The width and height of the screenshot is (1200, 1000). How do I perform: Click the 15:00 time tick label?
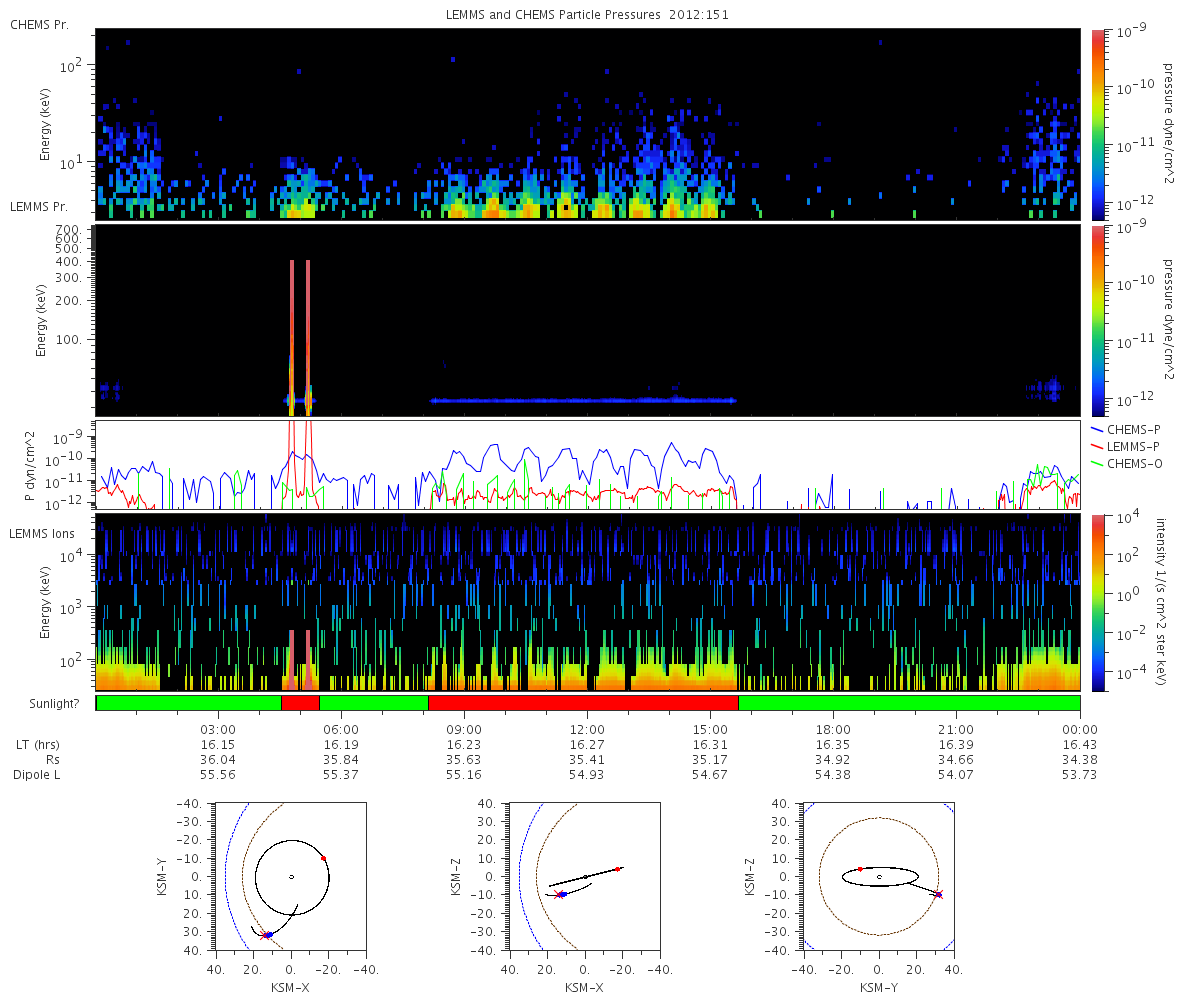tap(710, 730)
